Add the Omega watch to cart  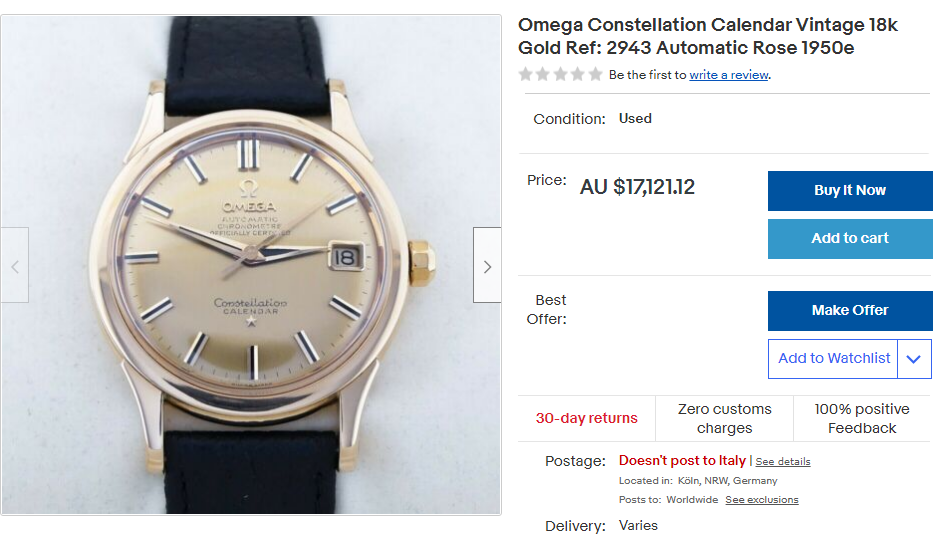(850, 239)
